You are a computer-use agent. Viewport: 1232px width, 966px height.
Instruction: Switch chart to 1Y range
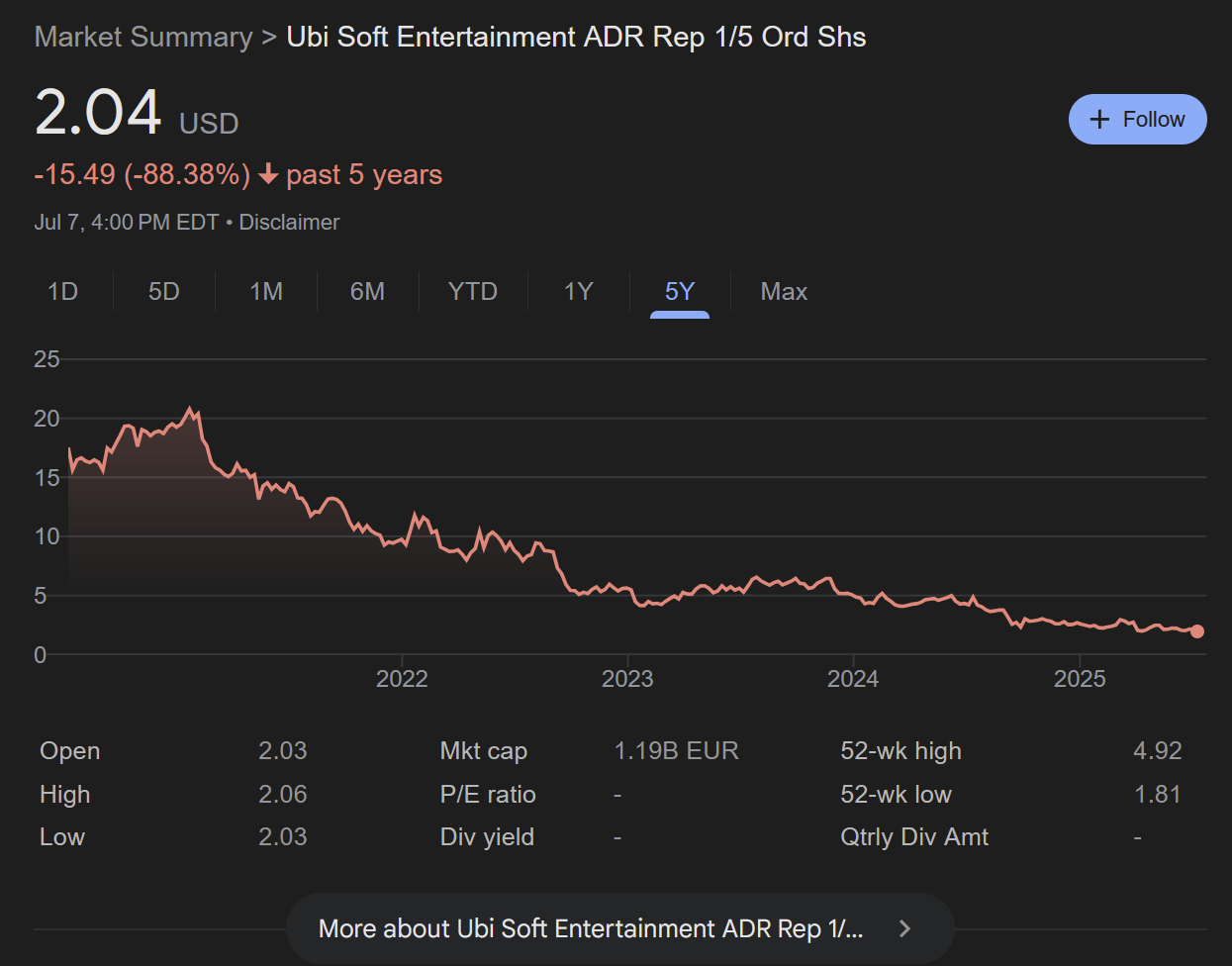click(x=579, y=292)
